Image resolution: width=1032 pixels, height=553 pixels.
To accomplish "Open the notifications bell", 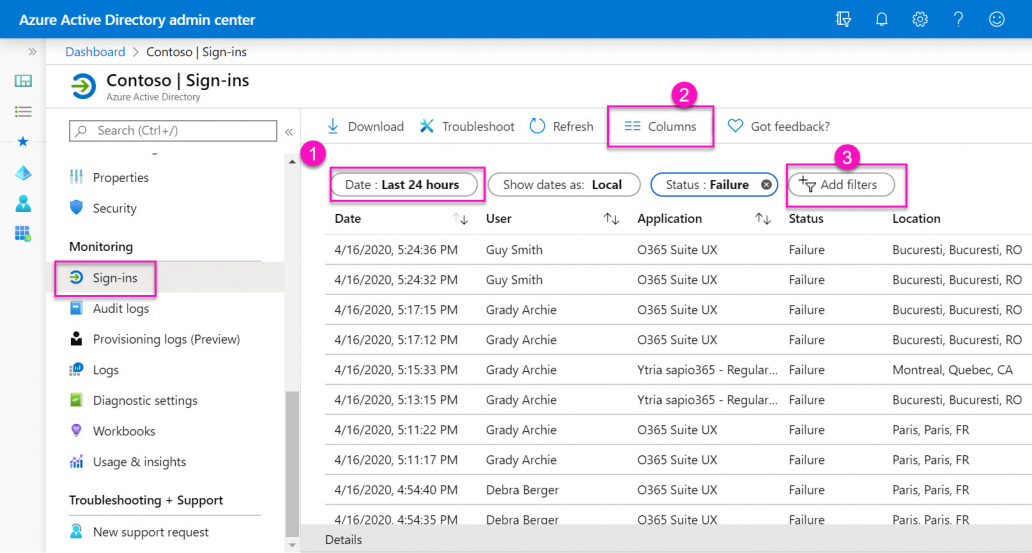I will pyautogui.click(x=881, y=19).
